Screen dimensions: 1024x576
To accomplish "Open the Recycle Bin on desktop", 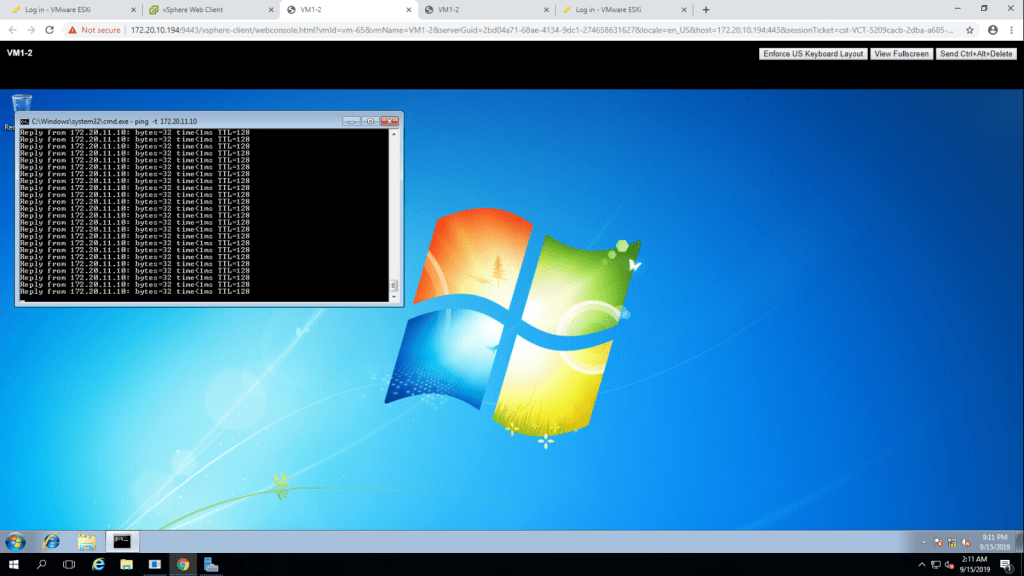I will coord(21,108).
